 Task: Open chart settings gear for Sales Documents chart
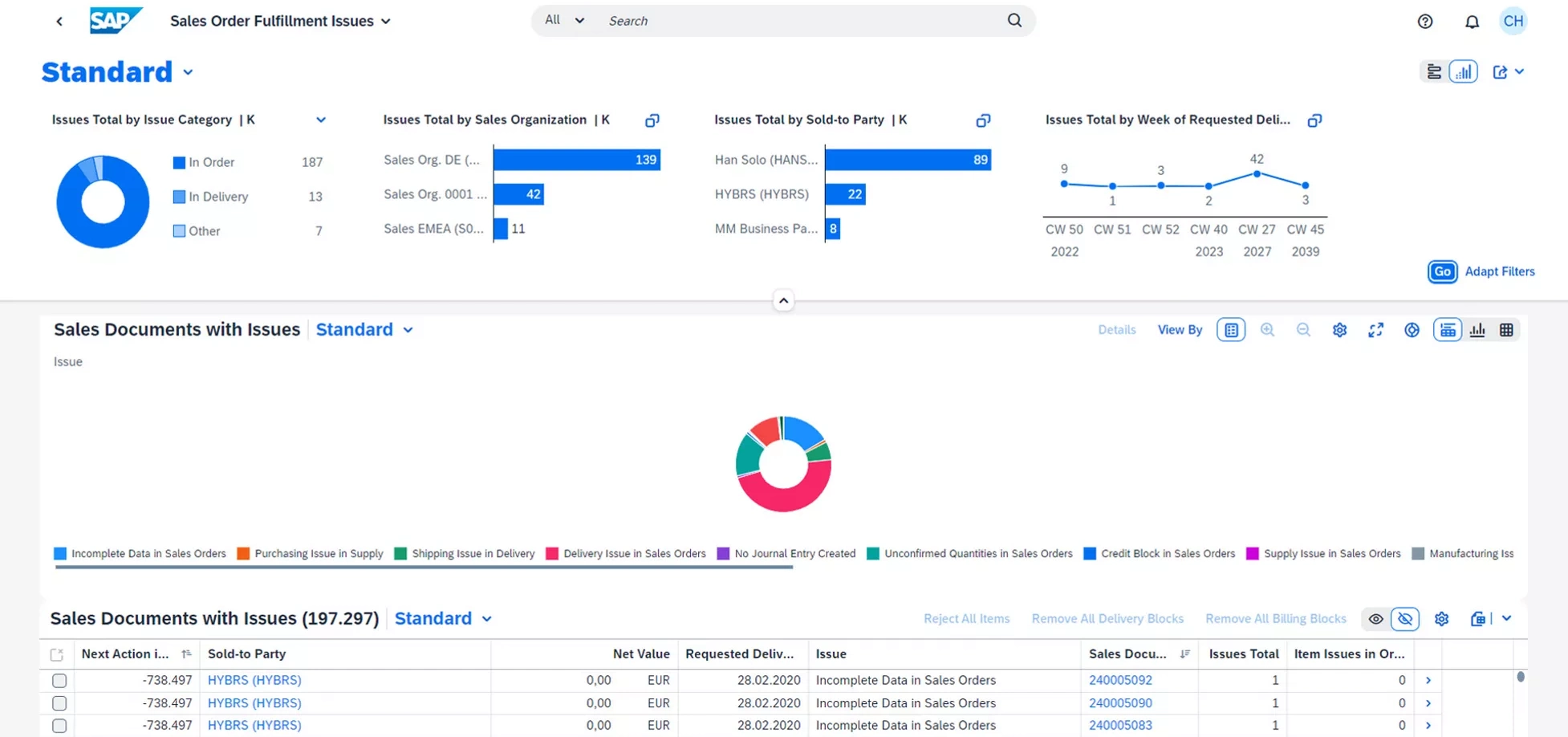1338,329
